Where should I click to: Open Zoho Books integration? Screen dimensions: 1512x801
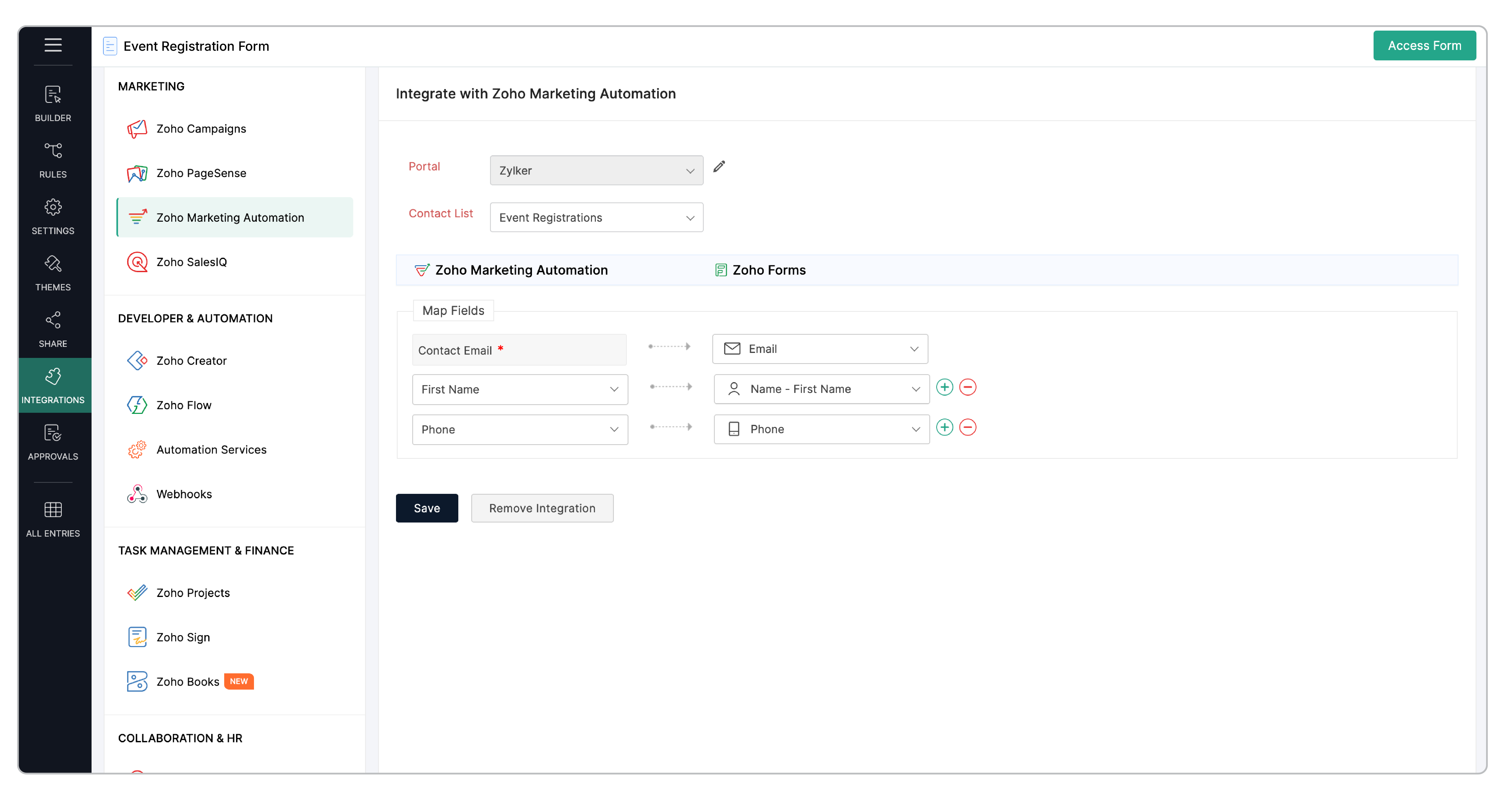tap(187, 681)
